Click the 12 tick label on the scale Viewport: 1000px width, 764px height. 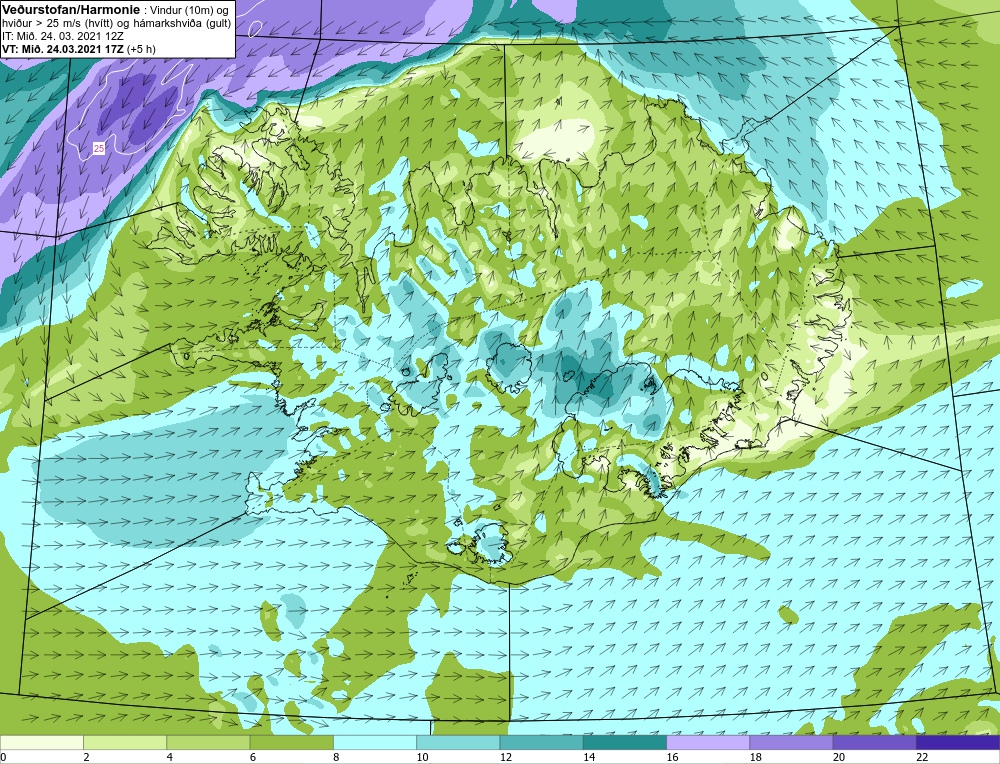pyautogui.click(x=505, y=758)
